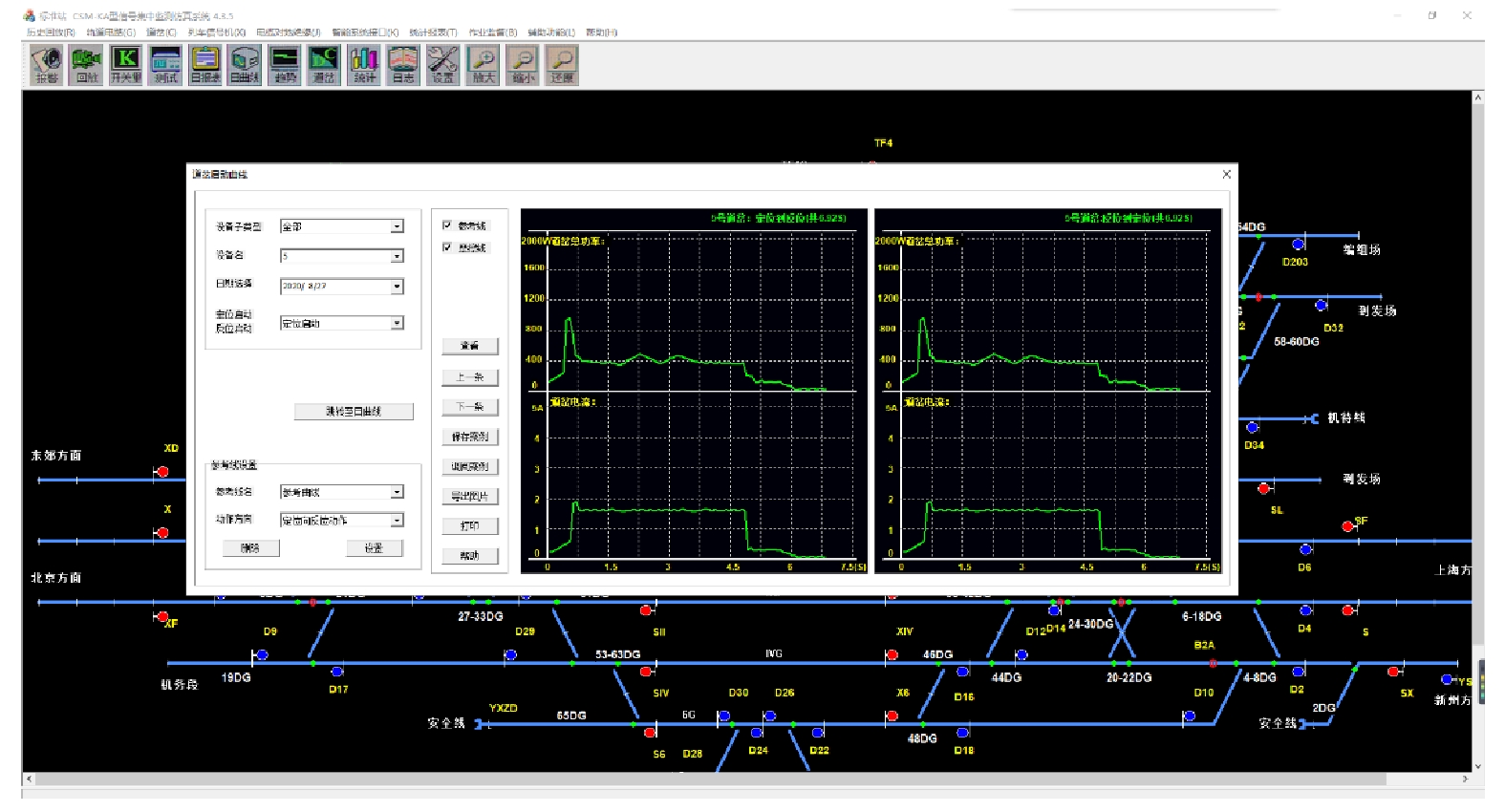Click the 回放 (playback) camera icon

(86, 65)
